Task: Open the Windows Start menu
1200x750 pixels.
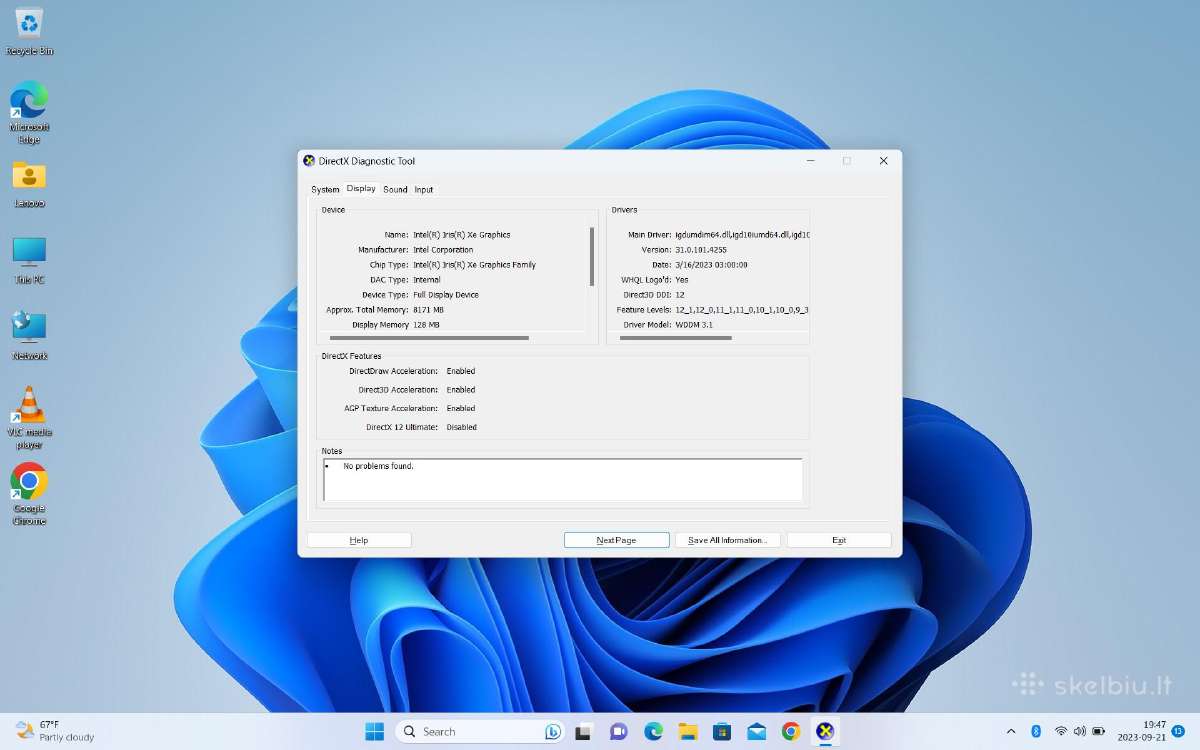Action: pyautogui.click(x=374, y=731)
